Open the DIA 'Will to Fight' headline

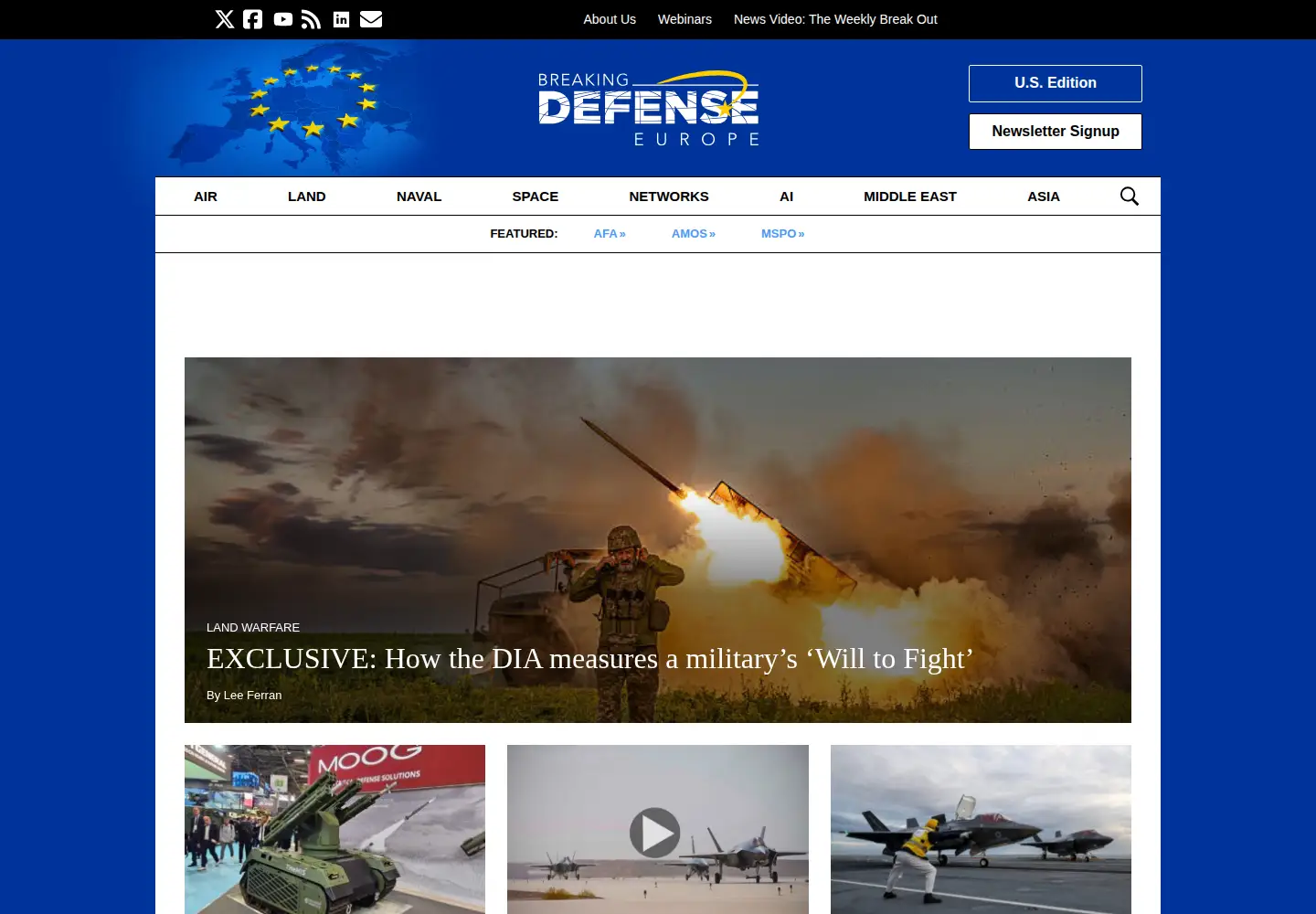[x=589, y=659]
